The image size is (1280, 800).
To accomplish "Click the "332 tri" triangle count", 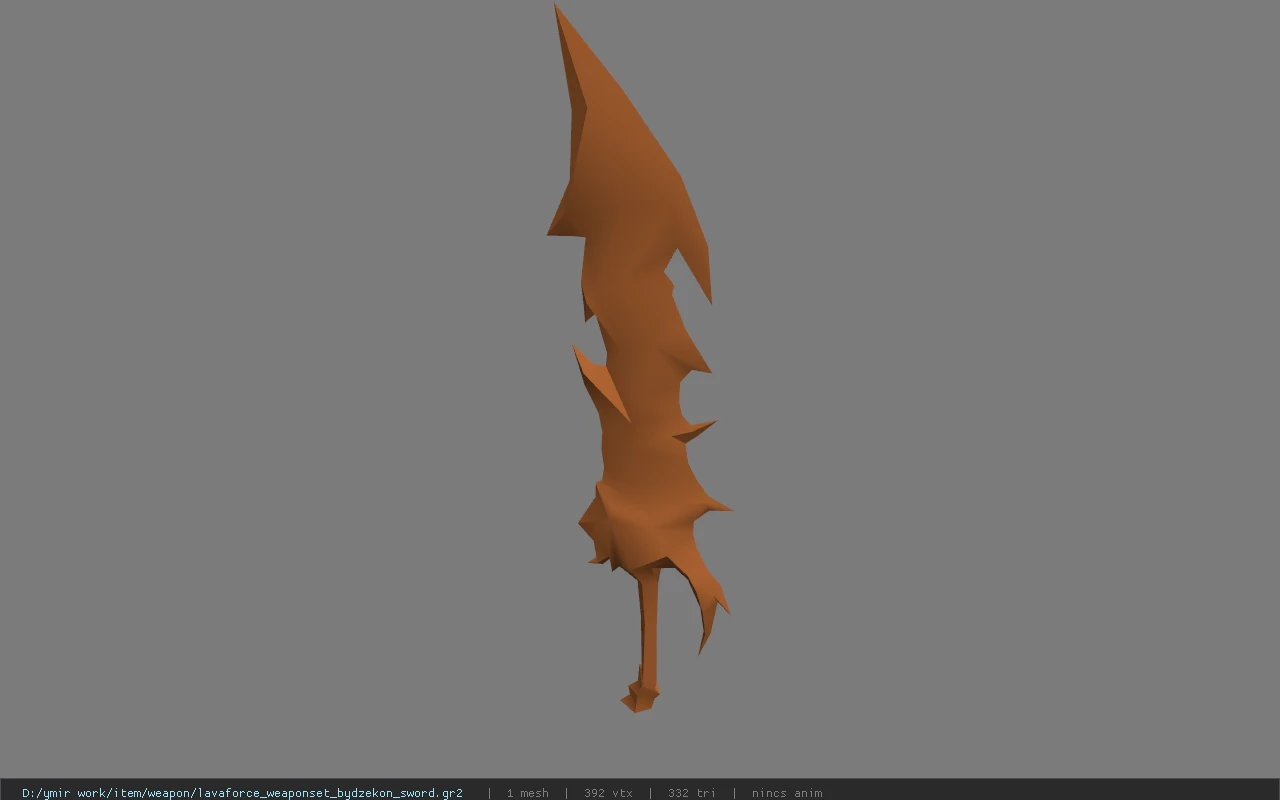I will click(692, 793).
